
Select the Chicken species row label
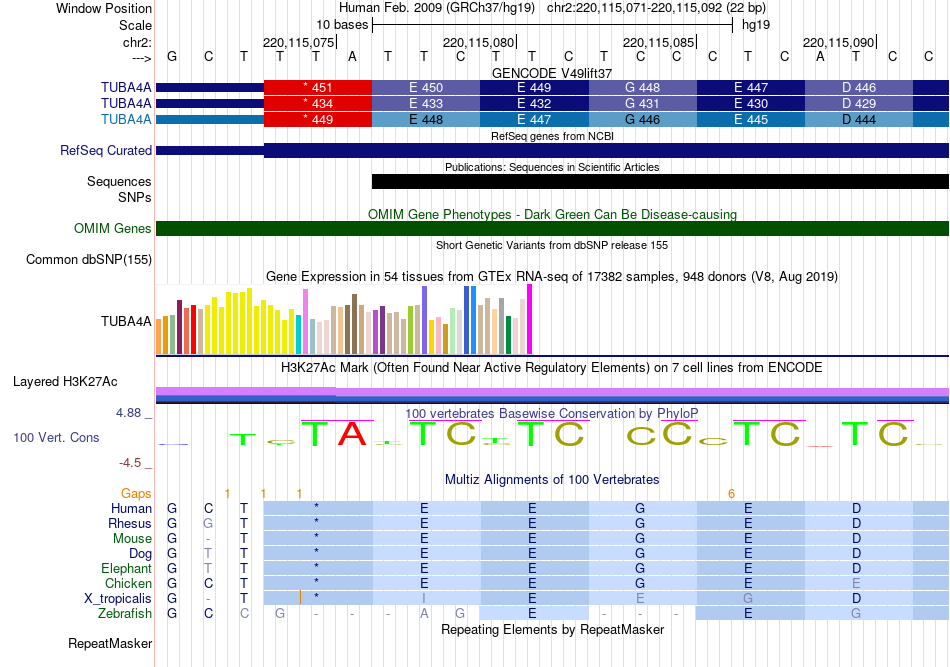128,583
